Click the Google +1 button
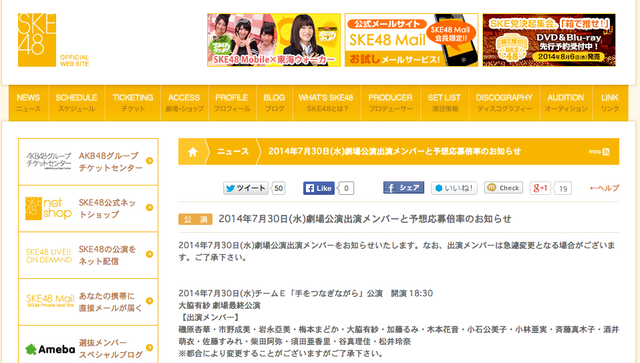 point(540,188)
